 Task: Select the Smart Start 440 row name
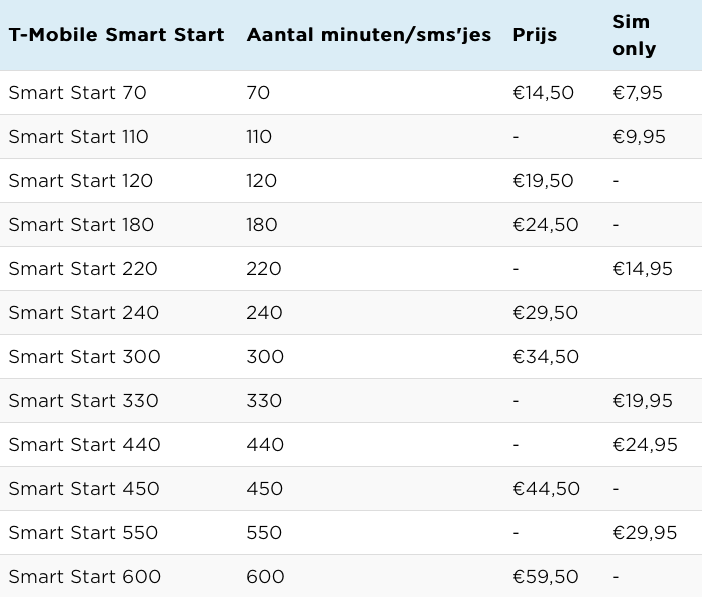85,445
